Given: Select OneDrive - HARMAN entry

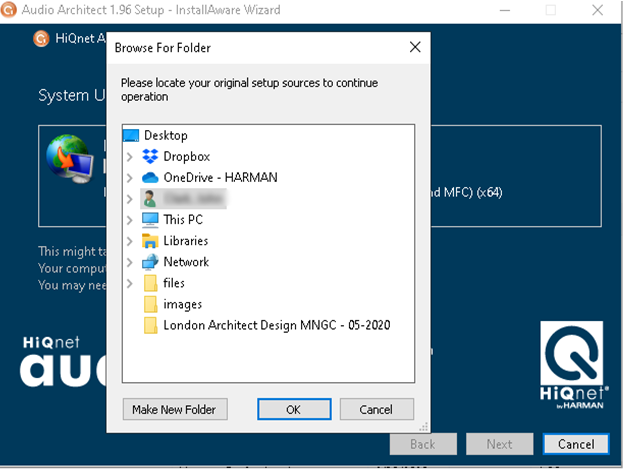Looking at the screenshot, I should 220,177.
